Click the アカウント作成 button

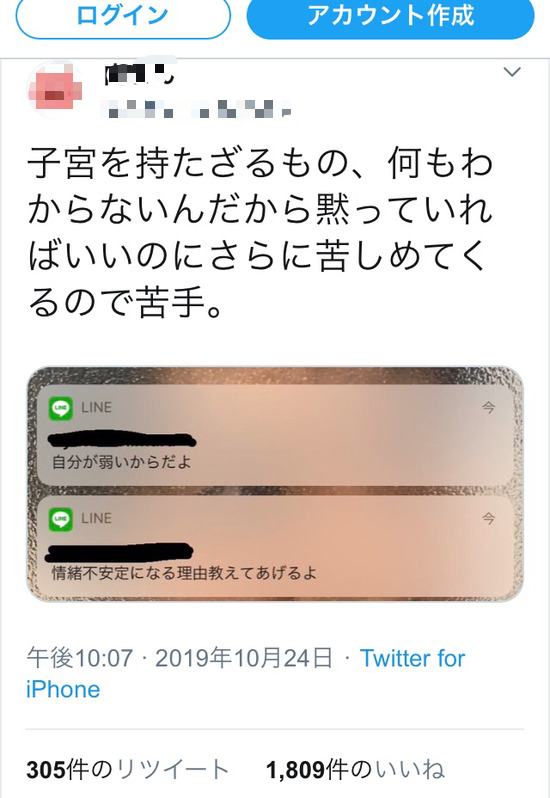pos(390,17)
